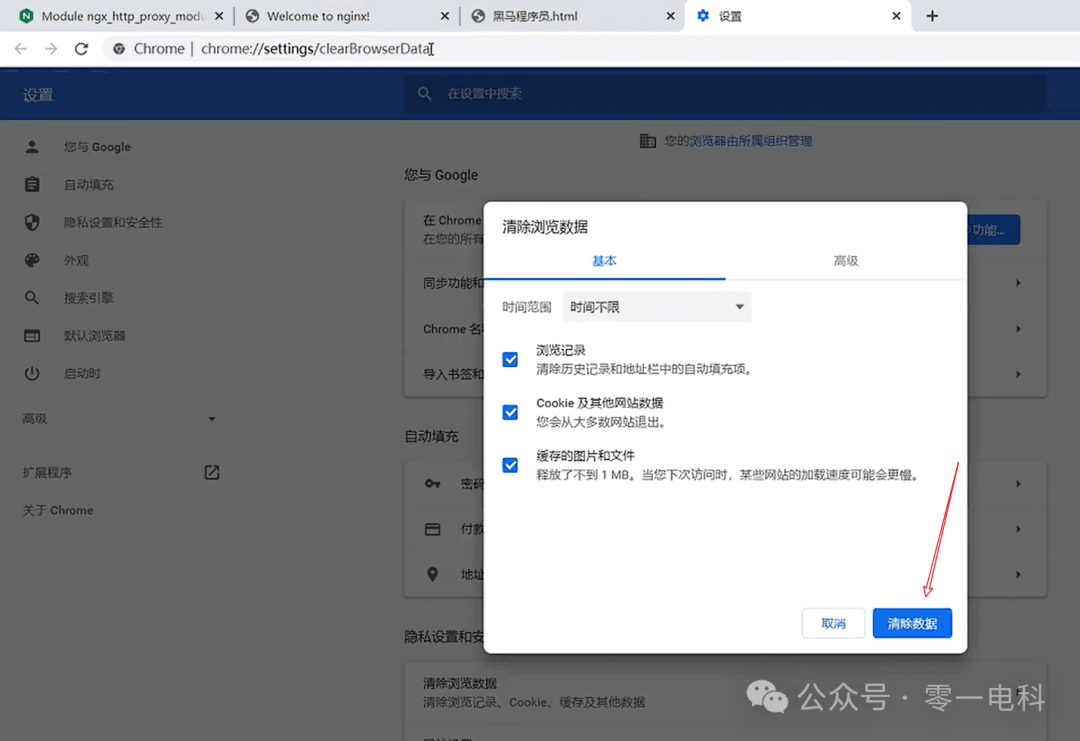Click the chevron on the passwords row
The height and width of the screenshot is (741, 1080).
(1018, 484)
